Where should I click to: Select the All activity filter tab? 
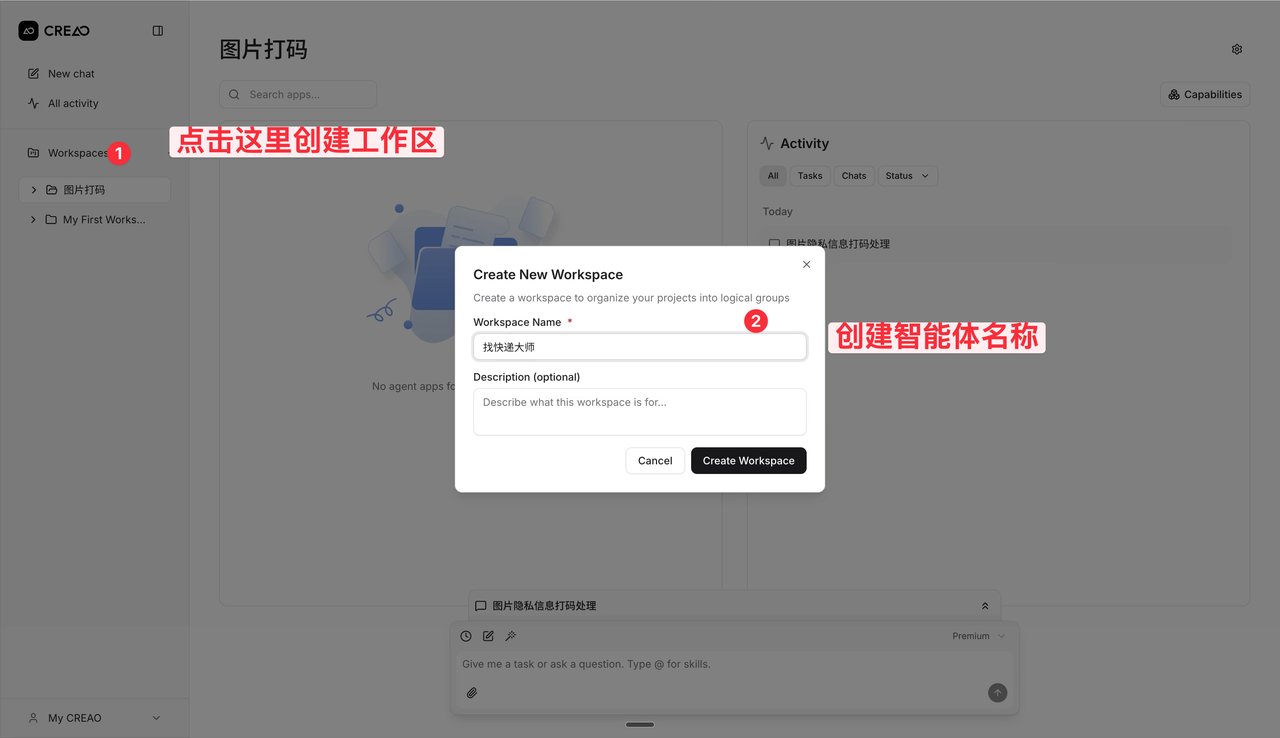click(x=773, y=176)
